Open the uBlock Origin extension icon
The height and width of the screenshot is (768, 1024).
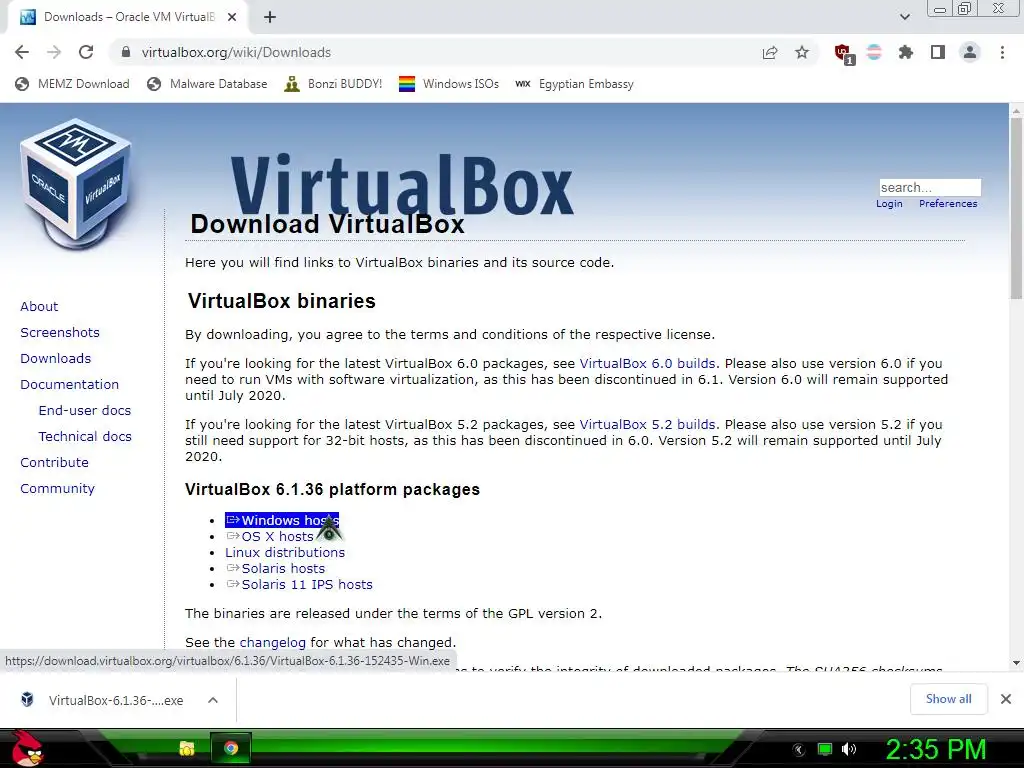click(843, 53)
